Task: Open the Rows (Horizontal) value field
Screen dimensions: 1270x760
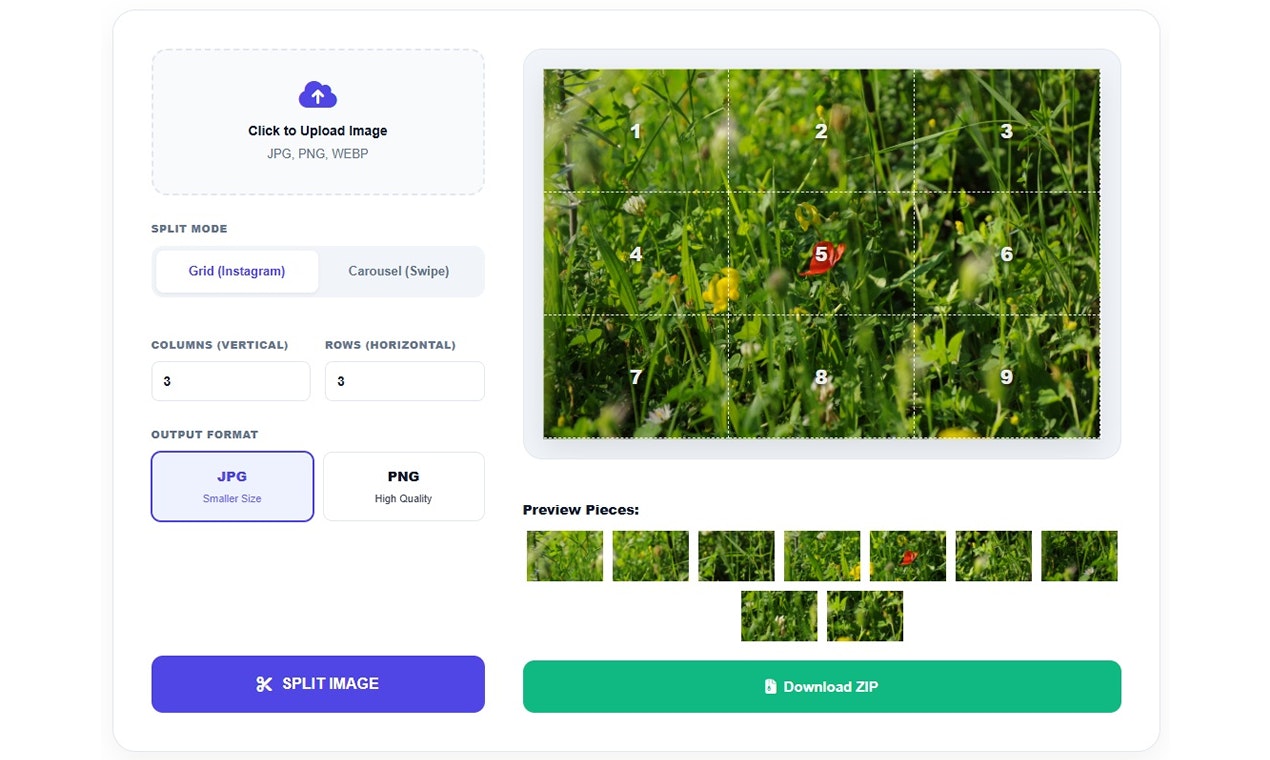Action: (x=404, y=381)
